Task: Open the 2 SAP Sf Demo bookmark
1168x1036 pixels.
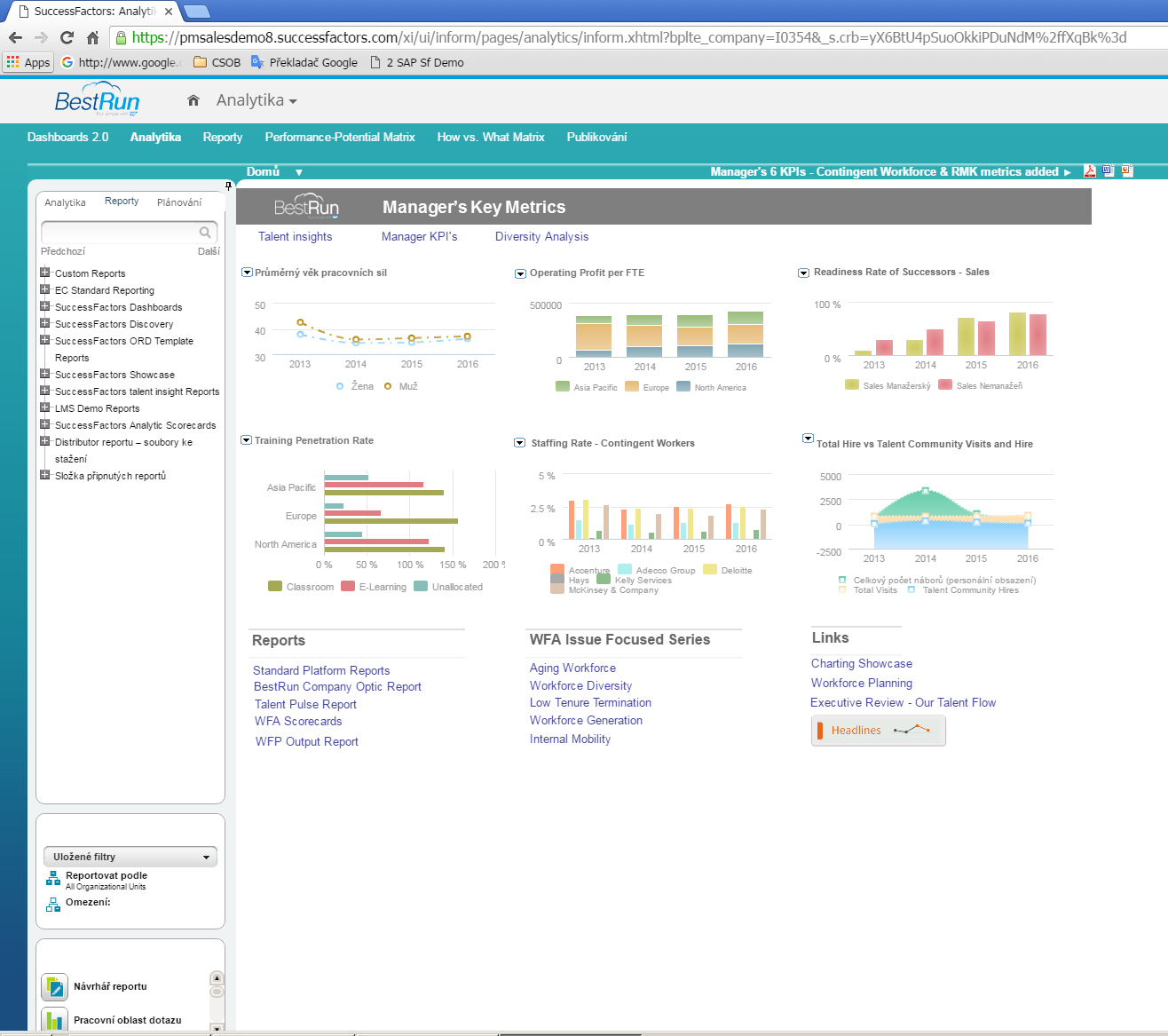Action: (417, 62)
